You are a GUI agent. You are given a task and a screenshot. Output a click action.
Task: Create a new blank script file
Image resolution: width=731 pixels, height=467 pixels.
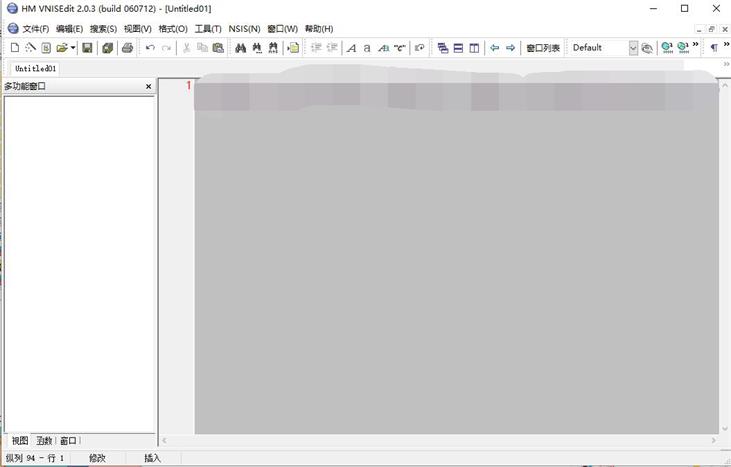(15, 48)
